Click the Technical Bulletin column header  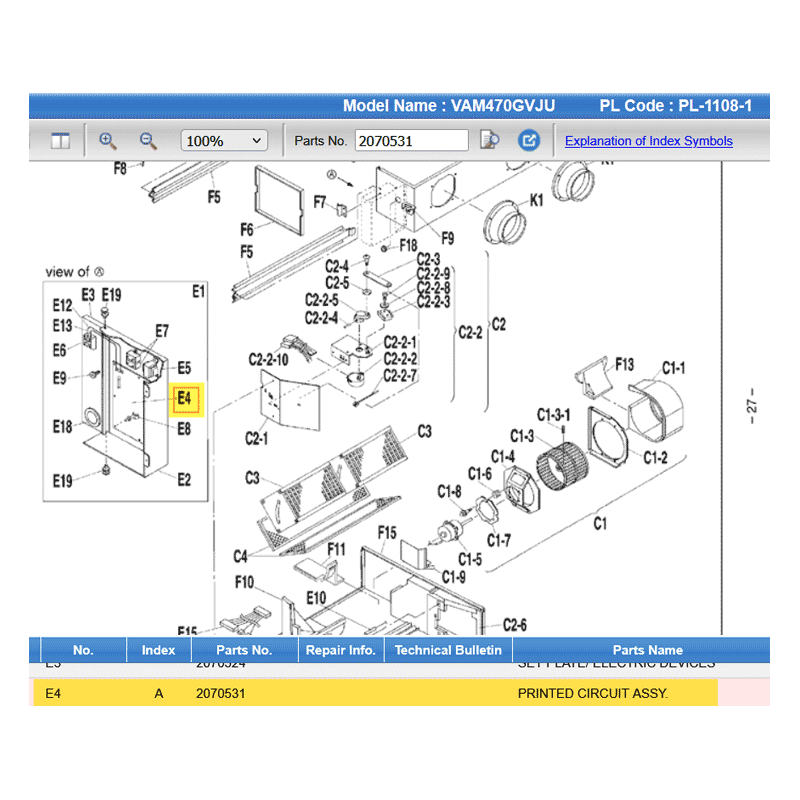(x=447, y=650)
